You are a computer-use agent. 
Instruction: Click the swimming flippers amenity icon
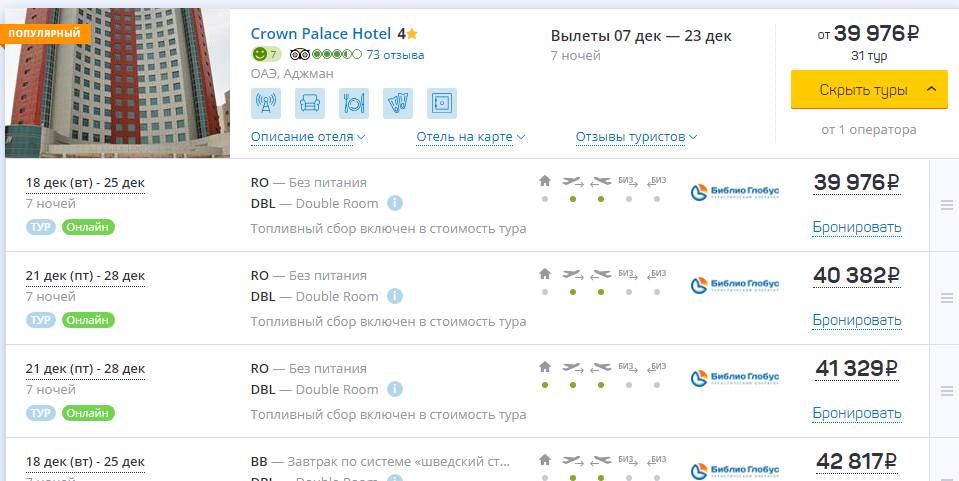coord(398,103)
